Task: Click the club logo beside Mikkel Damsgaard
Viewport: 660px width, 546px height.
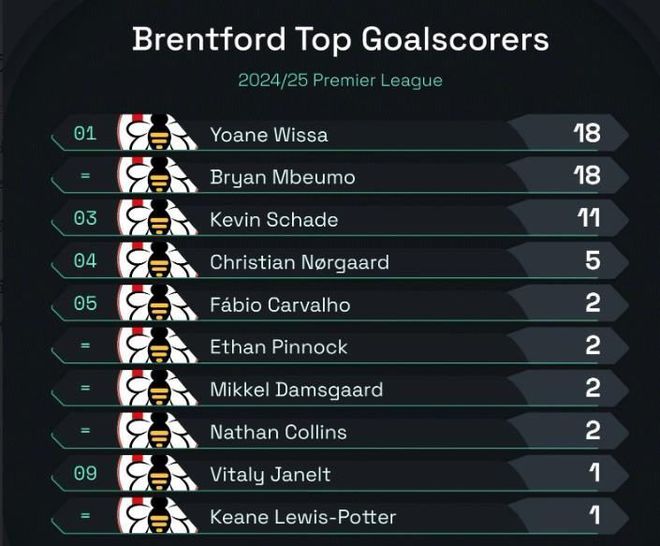Action: pos(157,389)
